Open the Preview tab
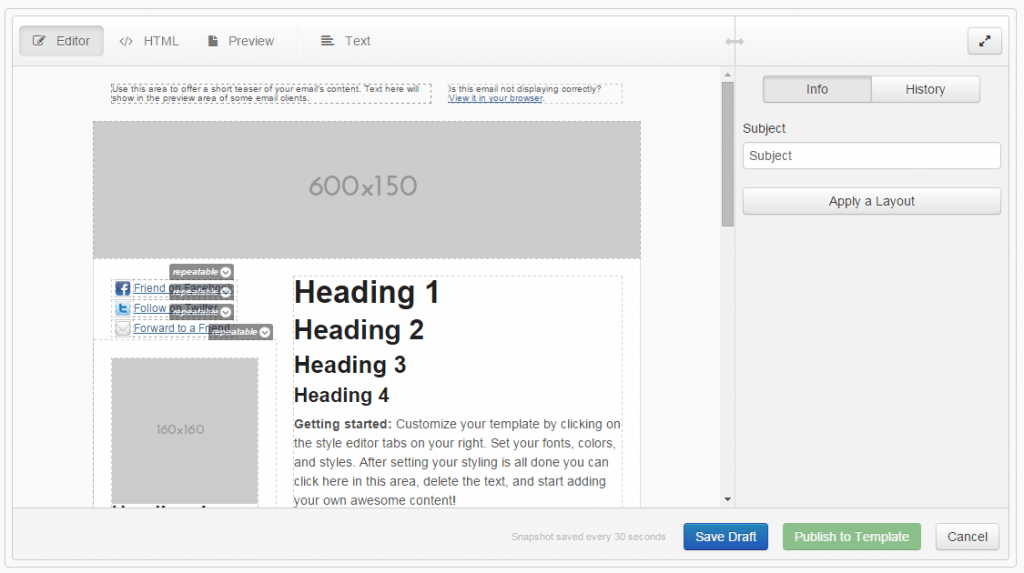The image size is (1024, 573). click(241, 41)
